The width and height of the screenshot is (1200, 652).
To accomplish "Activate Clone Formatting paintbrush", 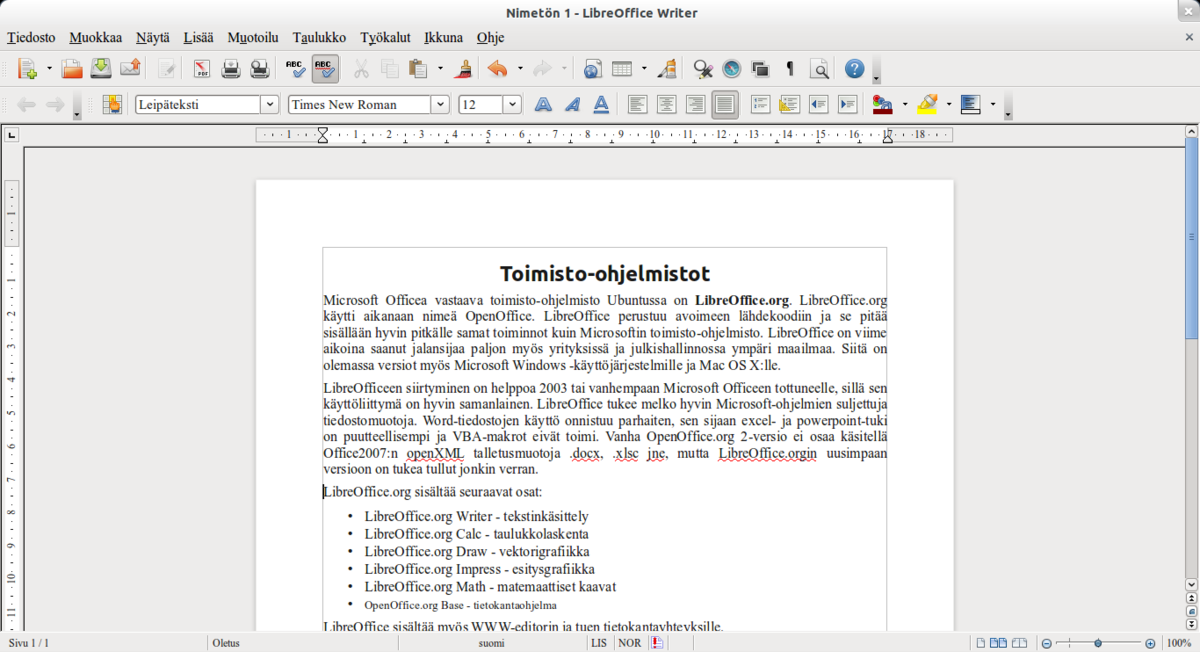I will point(463,69).
